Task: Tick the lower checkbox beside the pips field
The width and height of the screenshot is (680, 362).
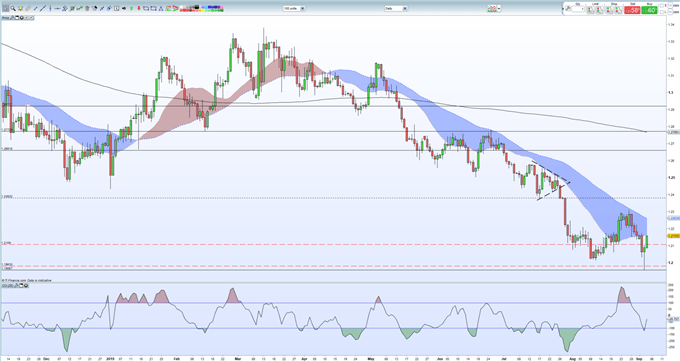Action: (662, 12)
